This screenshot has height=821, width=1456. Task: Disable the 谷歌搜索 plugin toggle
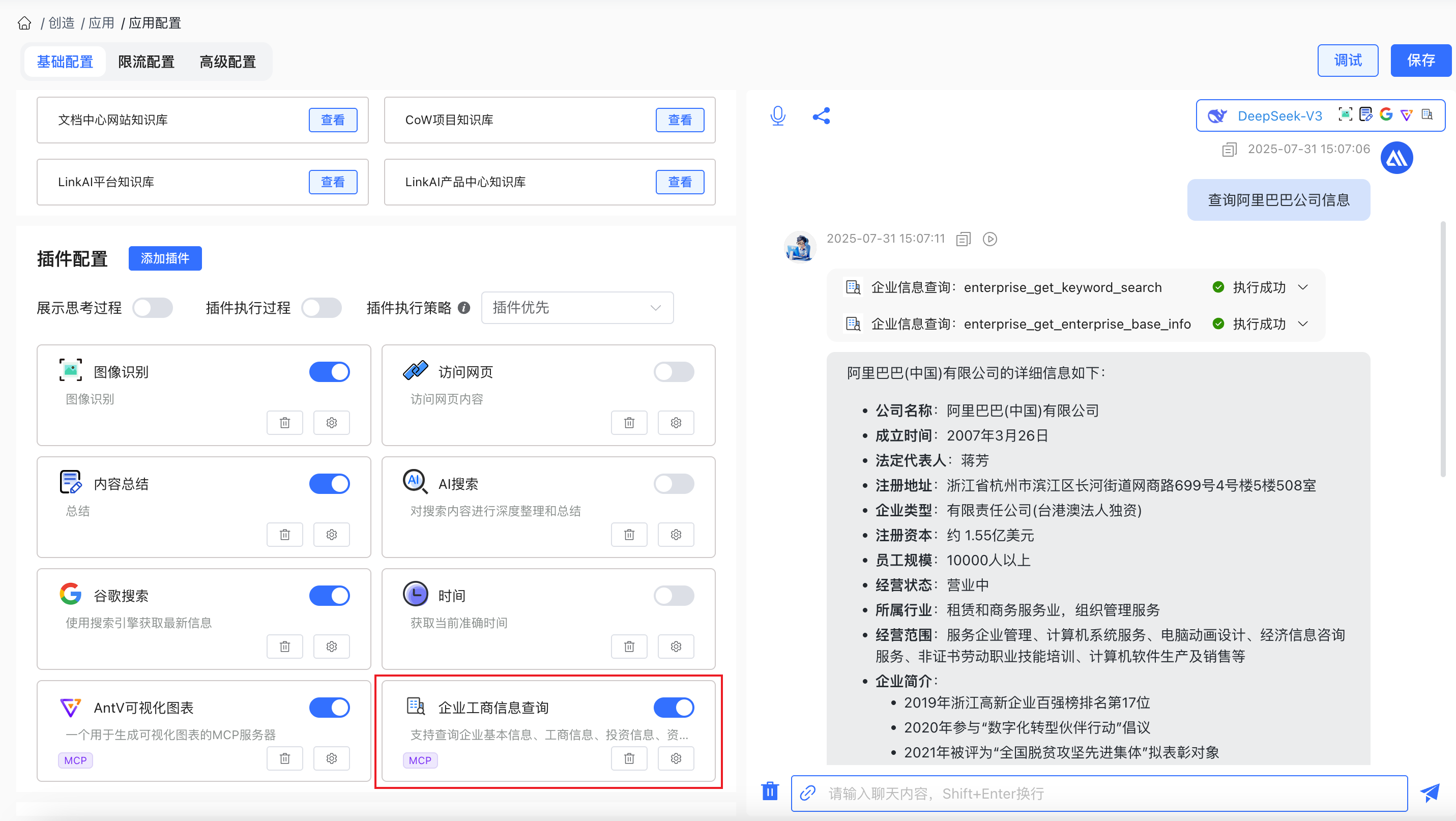click(x=330, y=596)
